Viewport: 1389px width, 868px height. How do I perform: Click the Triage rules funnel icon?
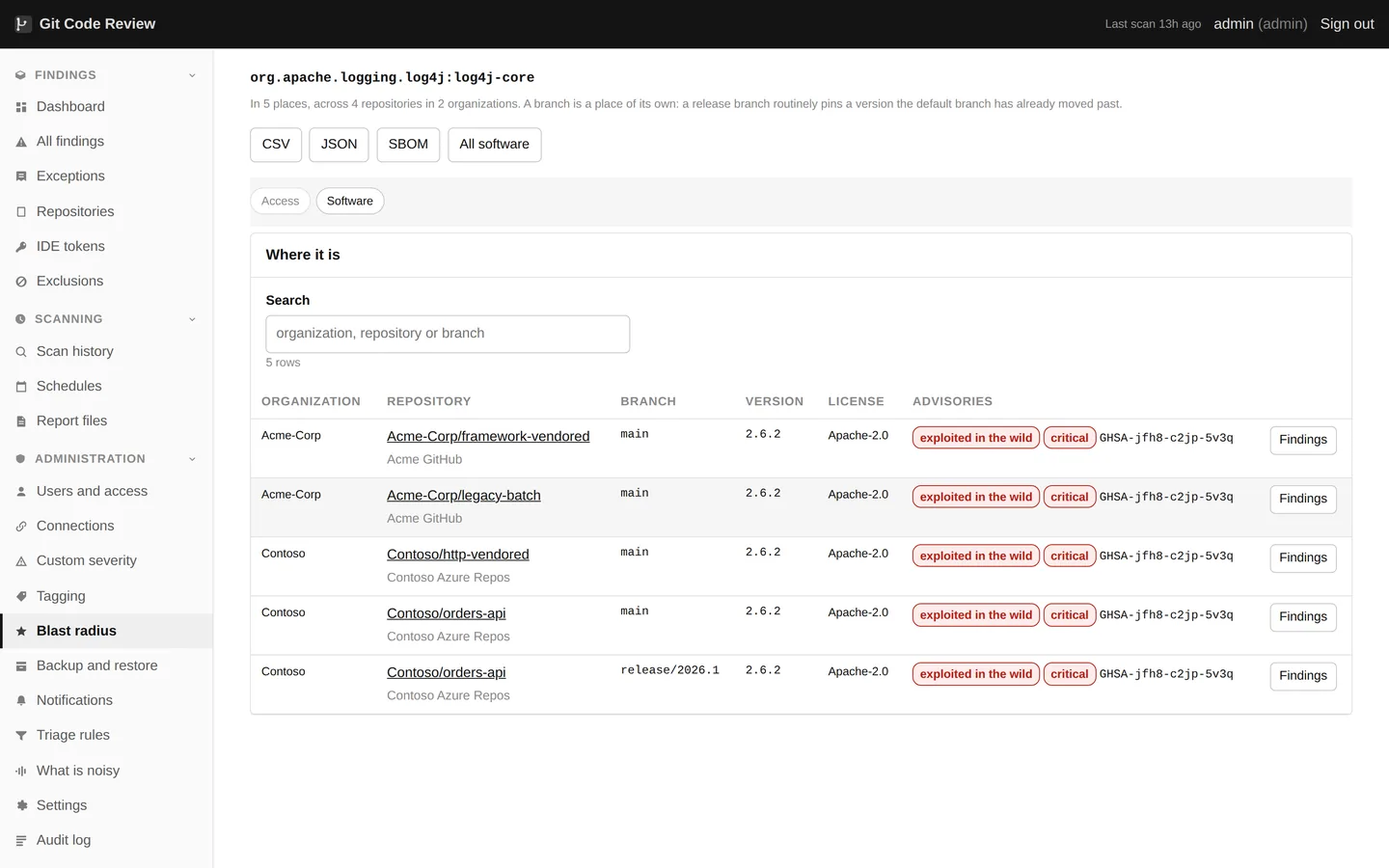[21, 736]
